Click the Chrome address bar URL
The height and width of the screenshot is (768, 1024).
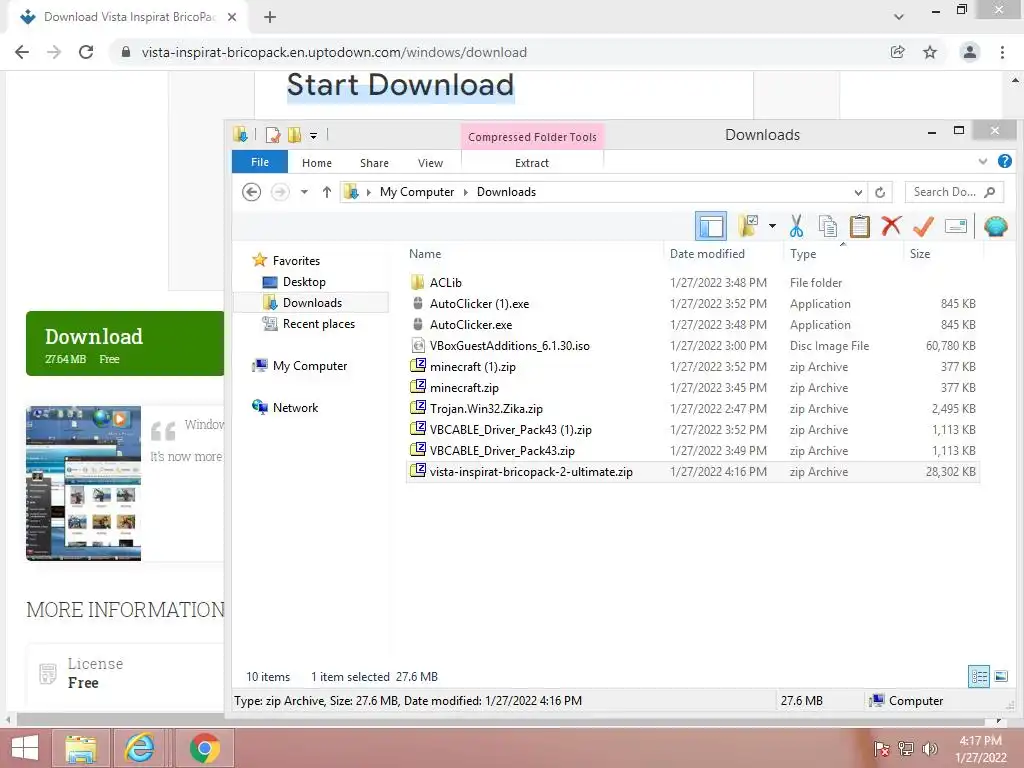click(334, 52)
